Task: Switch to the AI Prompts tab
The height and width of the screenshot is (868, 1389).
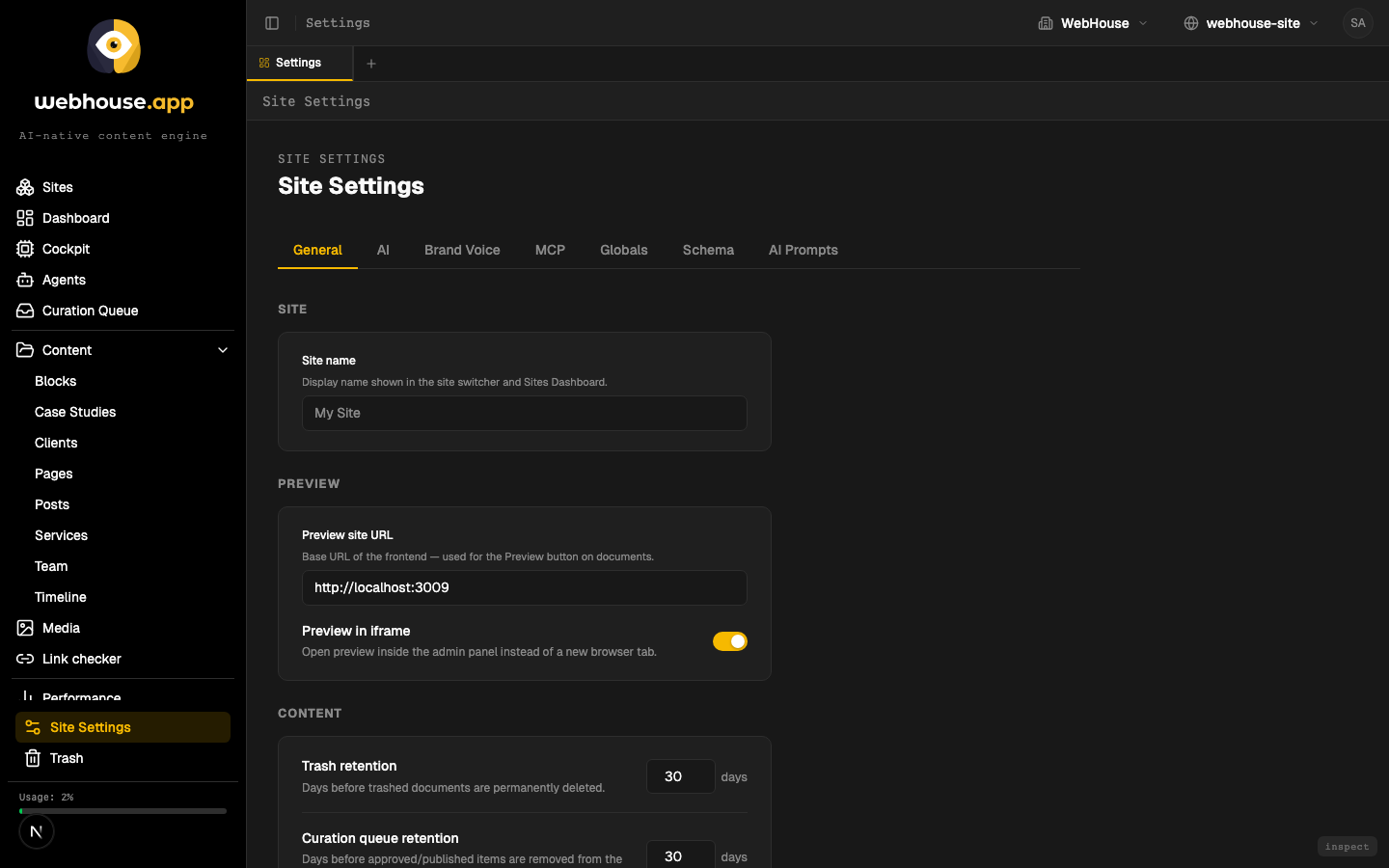Action: [803, 250]
